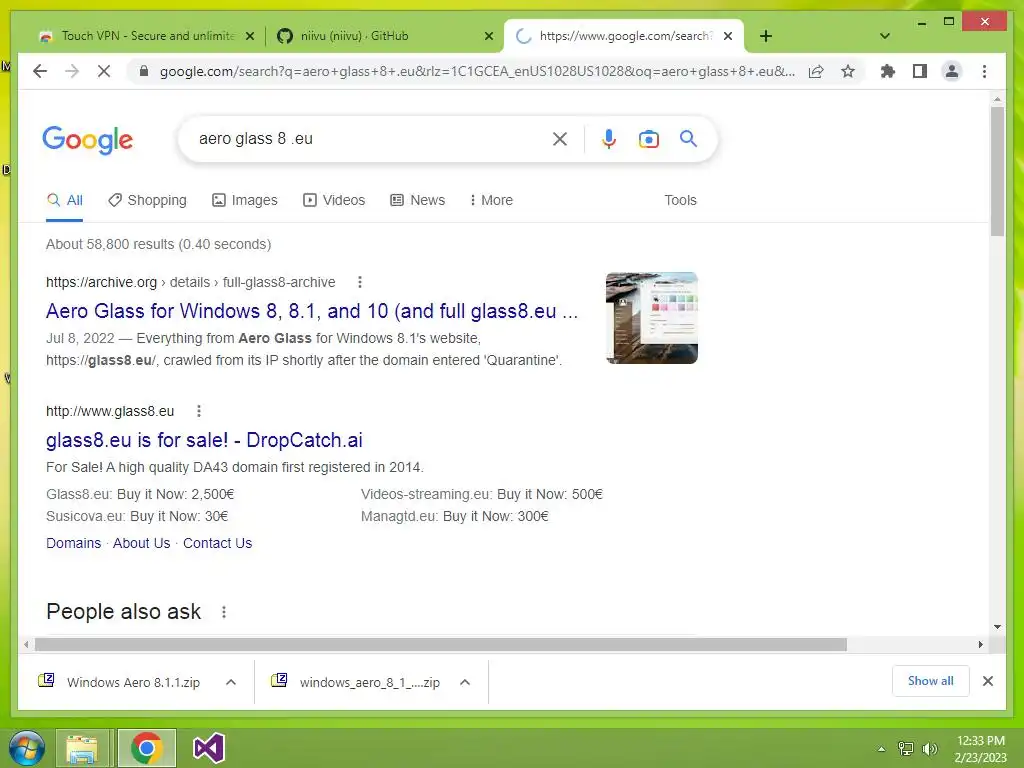Click the forward navigation arrow
The height and width of the screenshot is (768, 1024).
pyautogui.click(x=72, y=71)
